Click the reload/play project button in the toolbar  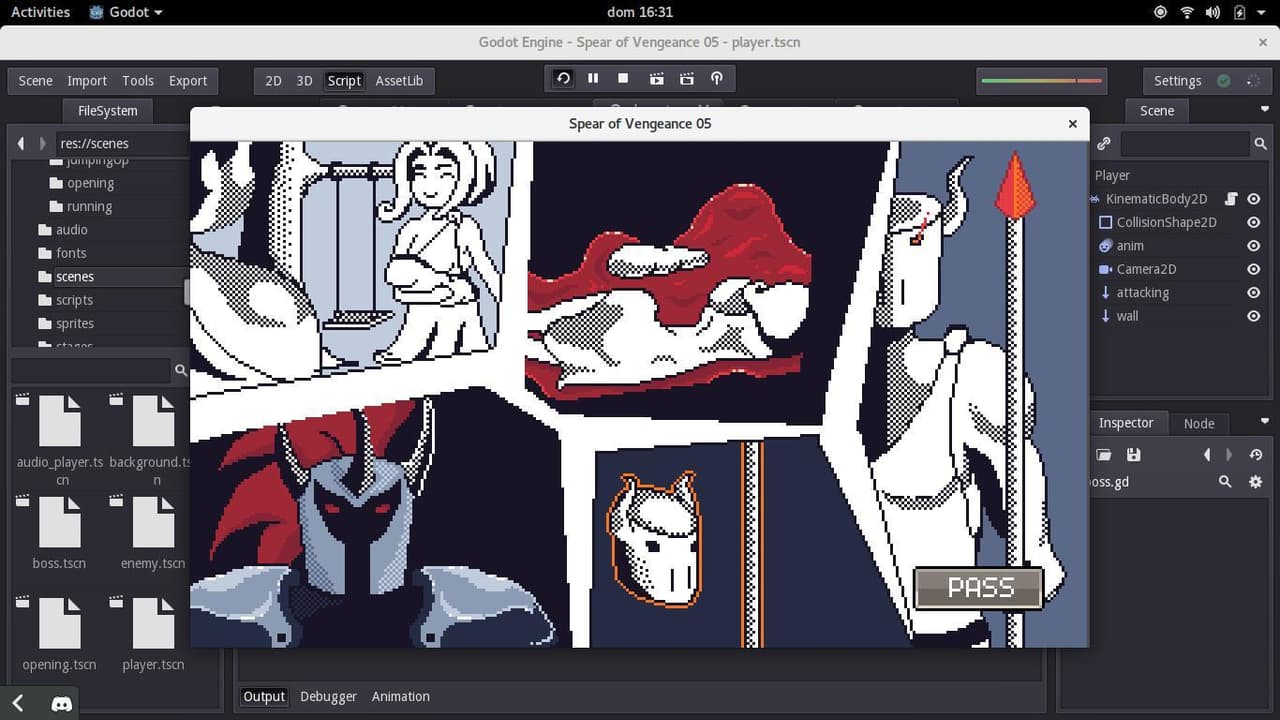[x=564, y=78]
